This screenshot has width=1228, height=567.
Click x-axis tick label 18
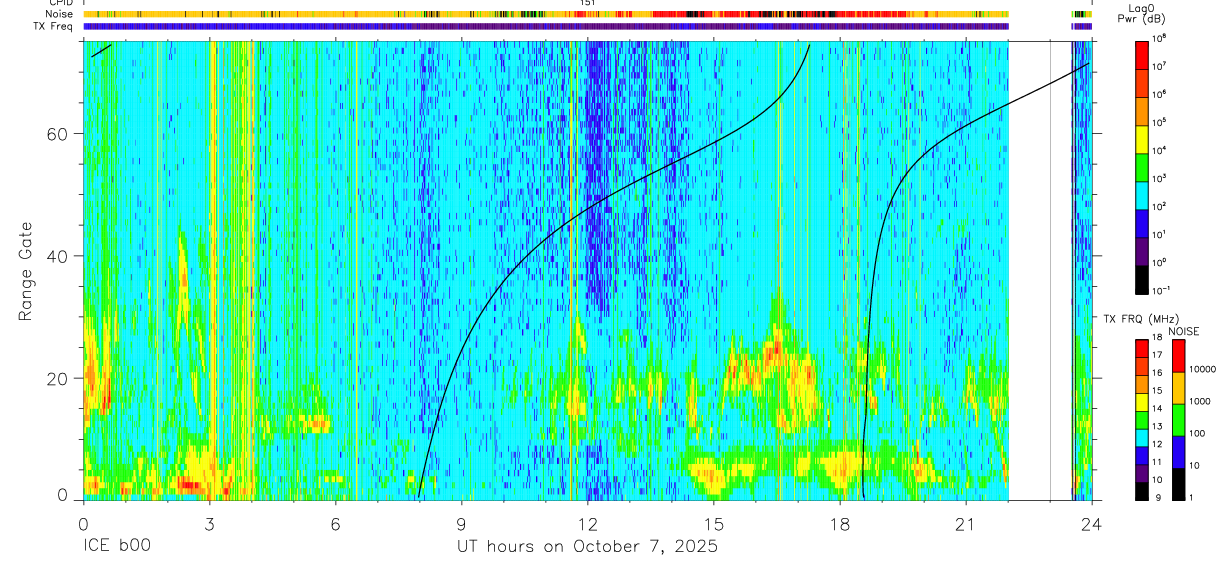pyautogui.click(x=839, y=524)
